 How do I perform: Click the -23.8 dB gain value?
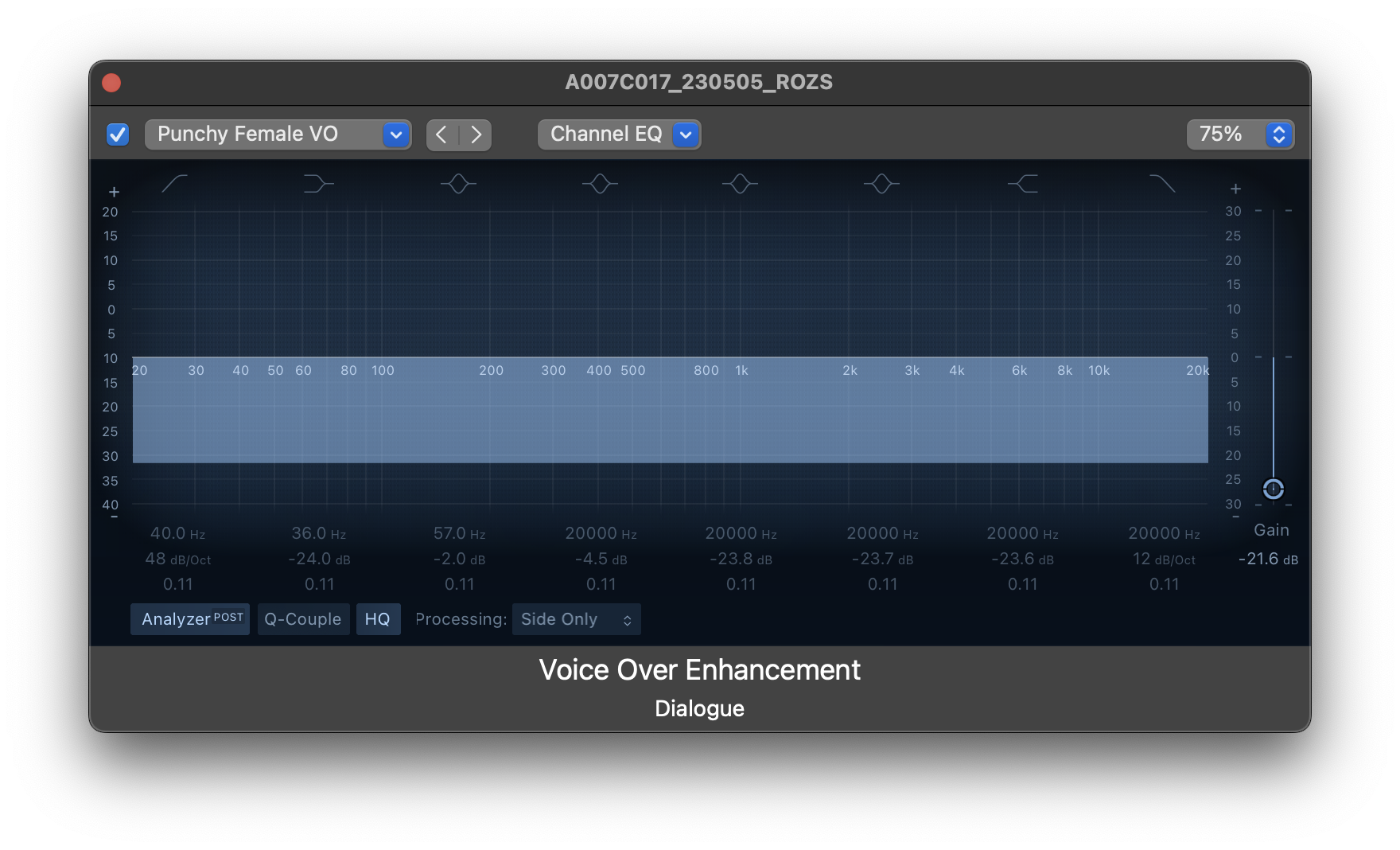pyautogui.click(x=741, y=559)
